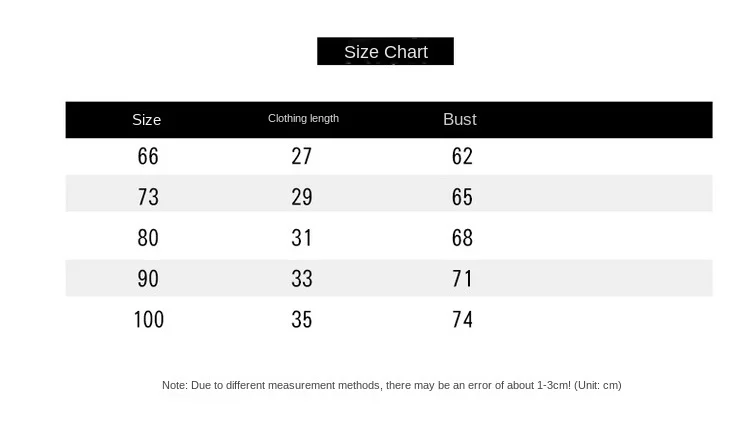The height and width of the screenshot is (441, 750).
Task: Select clothing length value 29
Action: point(301,197)
